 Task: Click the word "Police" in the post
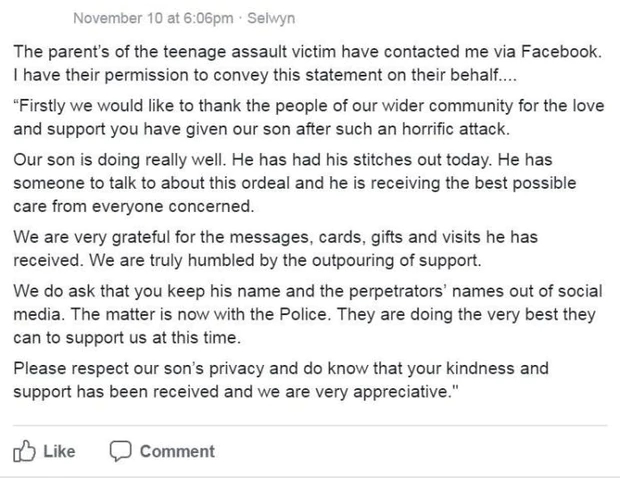pyautogui.click(x=304, y=314)
